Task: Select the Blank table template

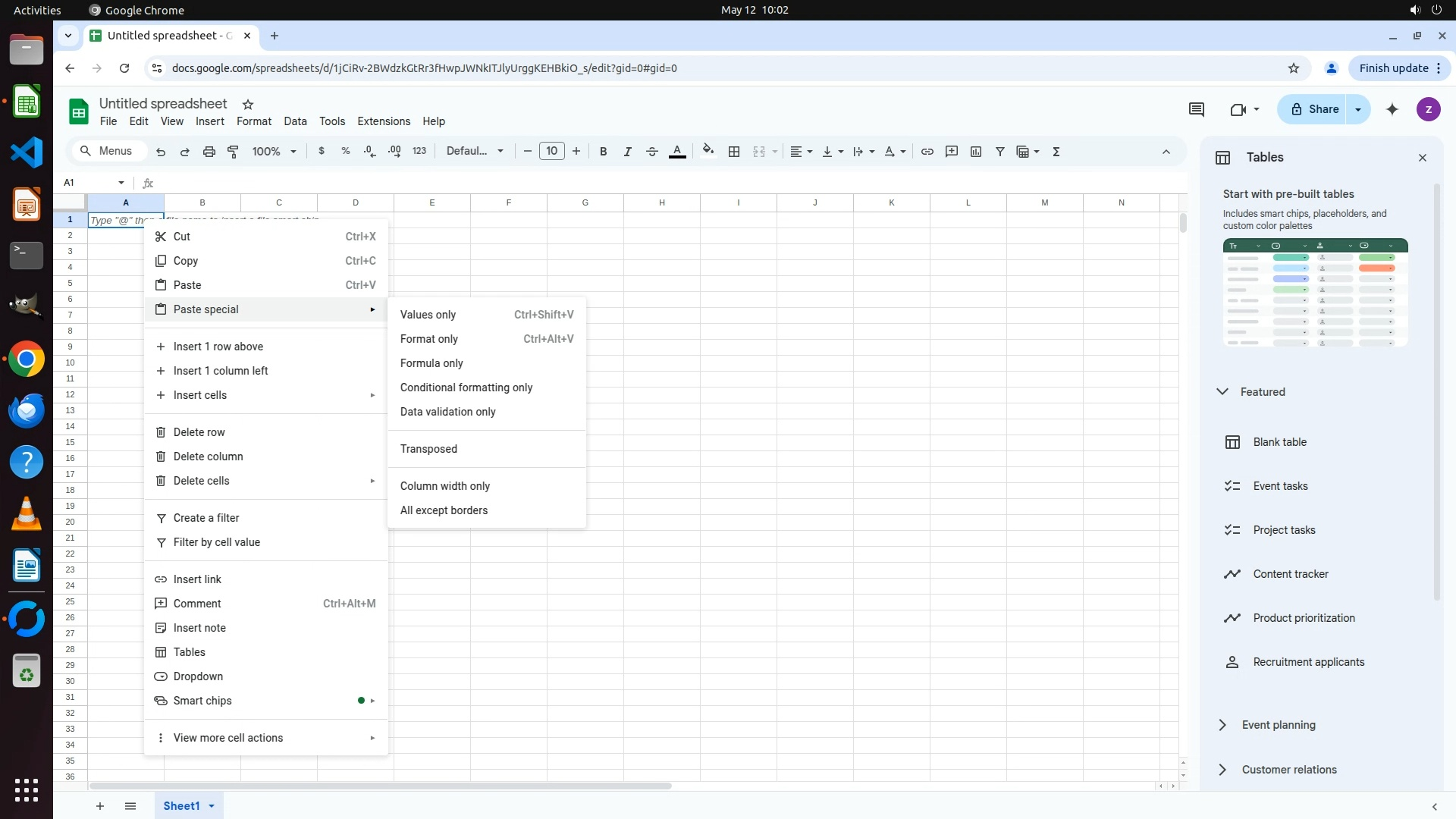Action: (x=1279, y=442)
